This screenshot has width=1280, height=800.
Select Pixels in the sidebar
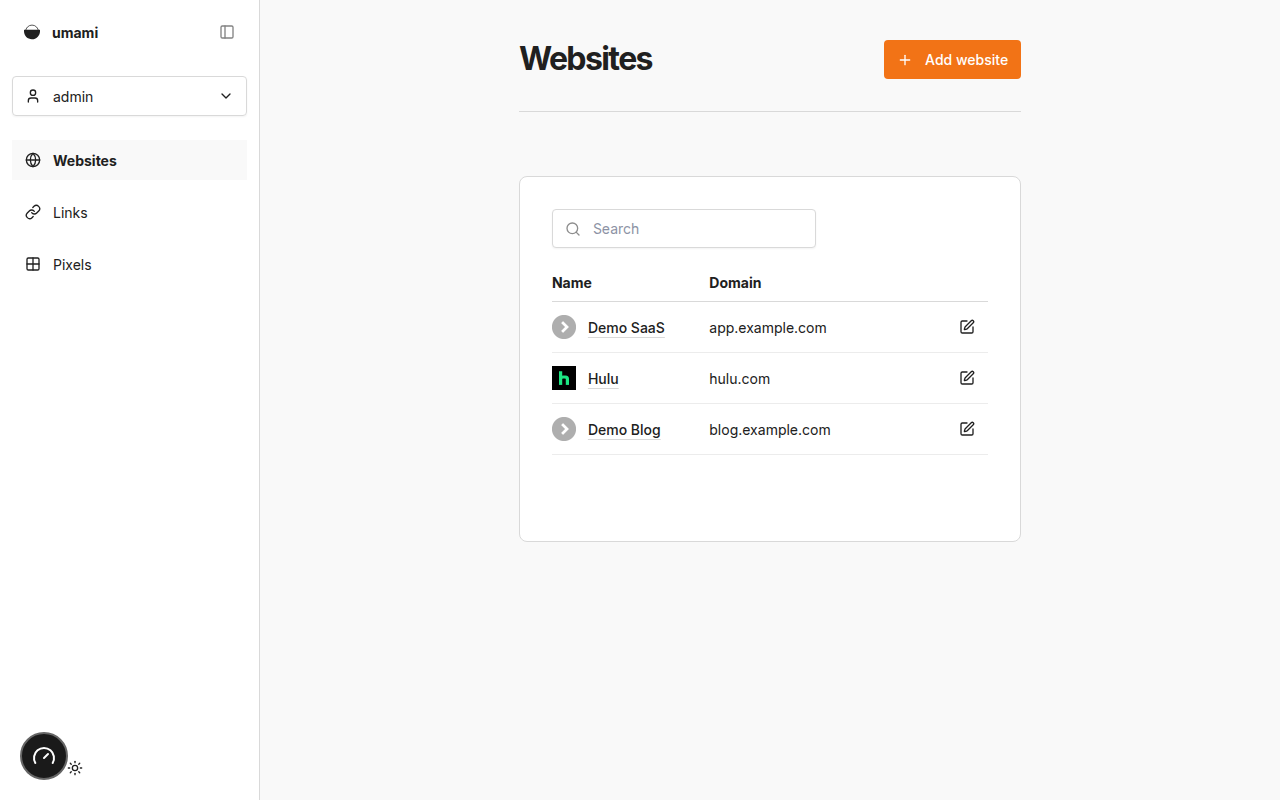point(72,264)
